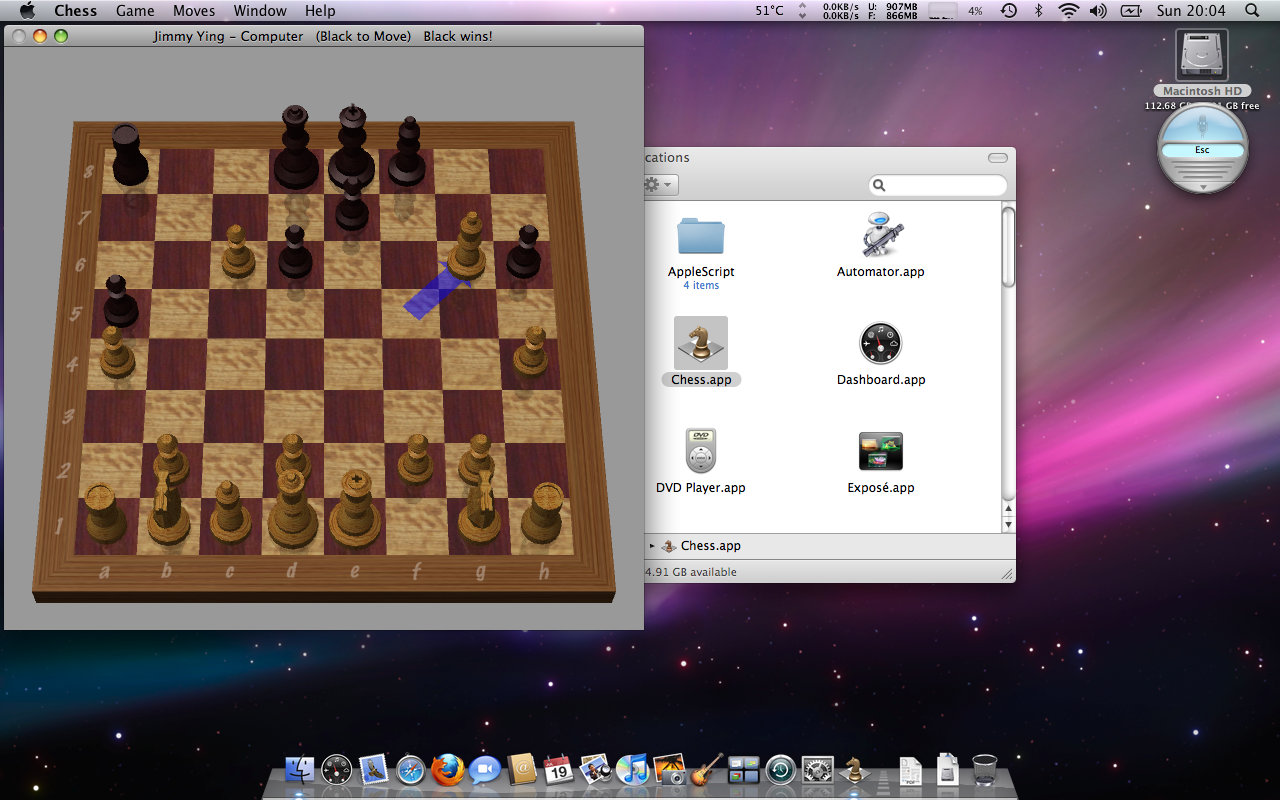Open Dashboard.app in Applications
The width and height of the screenshot is (1280, 800).
tap(880, 344)
